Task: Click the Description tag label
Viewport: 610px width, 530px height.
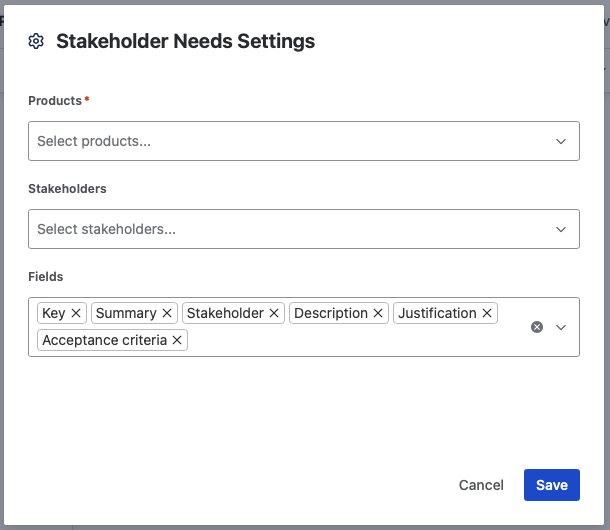Action: [x=331, y=313]
